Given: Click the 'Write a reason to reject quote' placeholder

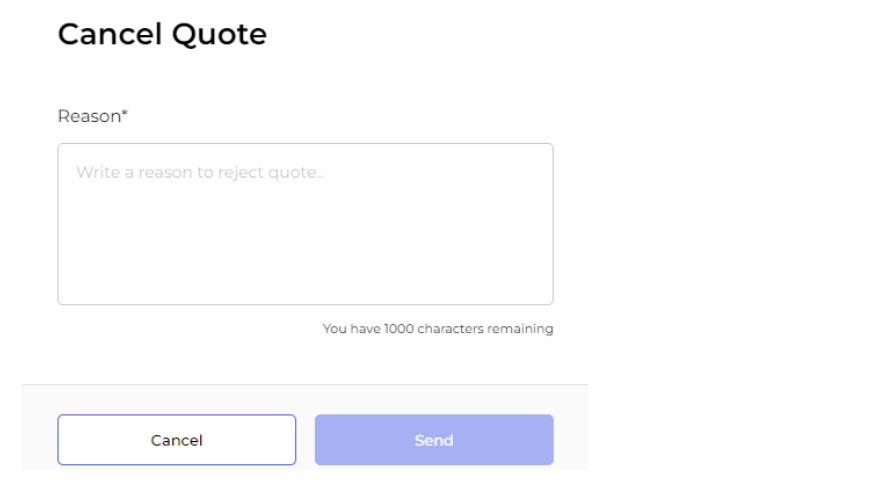Looking at the screenshot, I should 200,172.
